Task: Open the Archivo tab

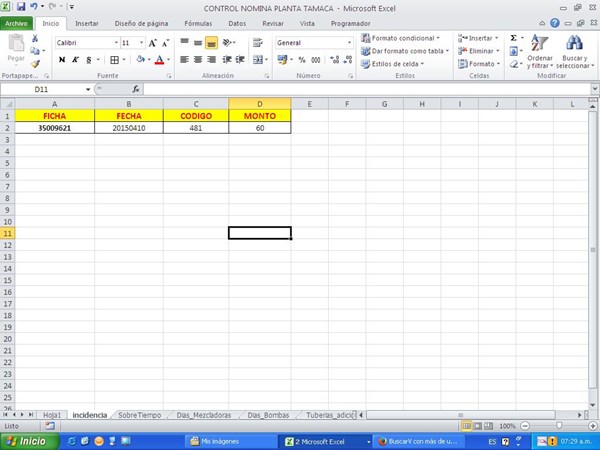Action: click(x=16, y=23)
